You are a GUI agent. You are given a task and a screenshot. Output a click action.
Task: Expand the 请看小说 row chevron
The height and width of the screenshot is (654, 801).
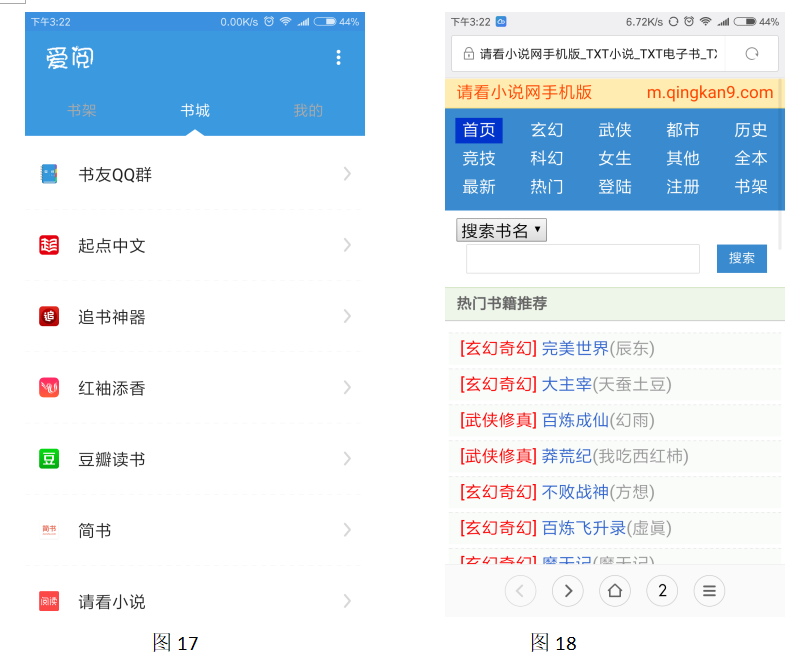[347, 601]
